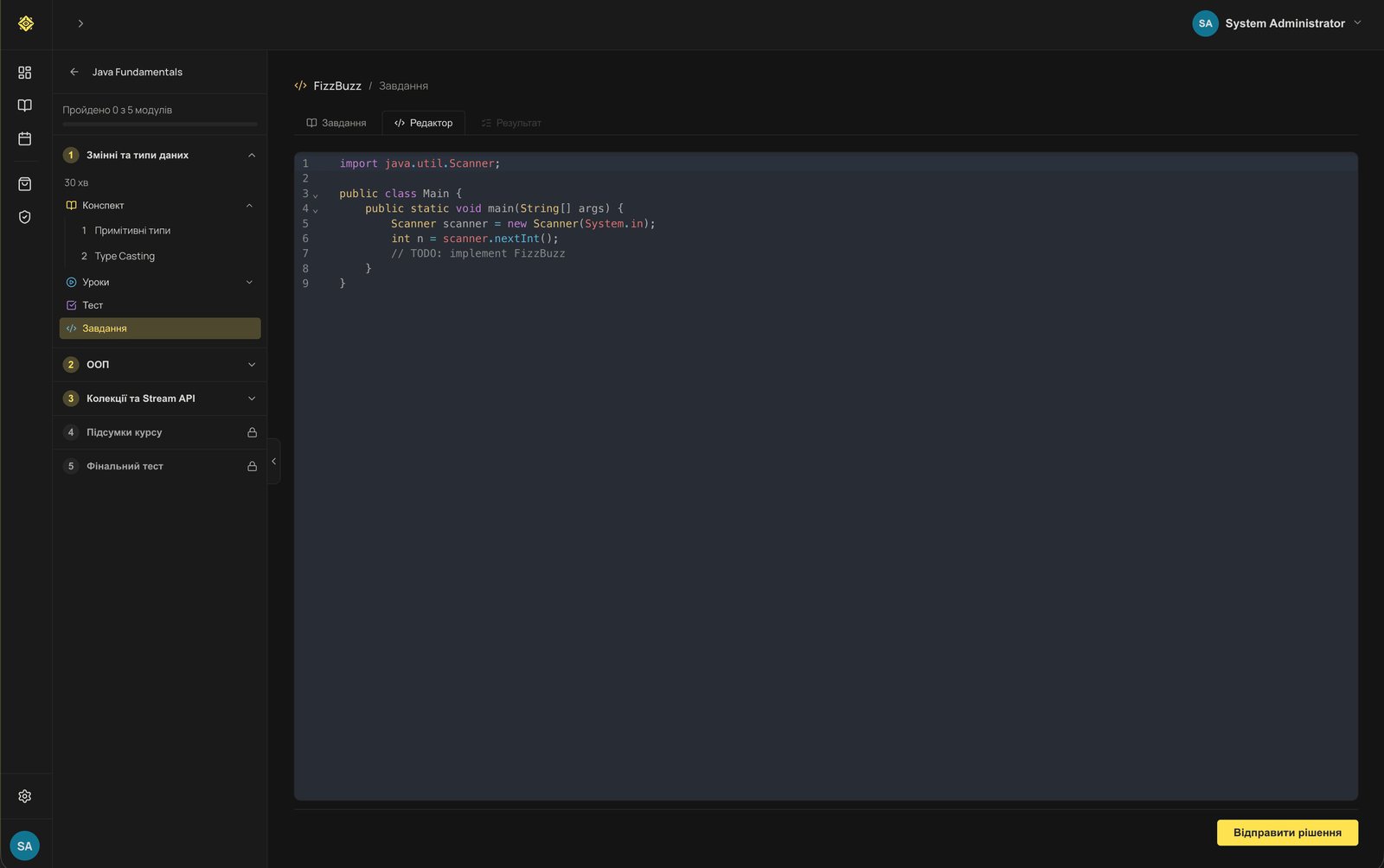Expand the ООП module
The image size is (1384, 868).
[x=252, y=365]
